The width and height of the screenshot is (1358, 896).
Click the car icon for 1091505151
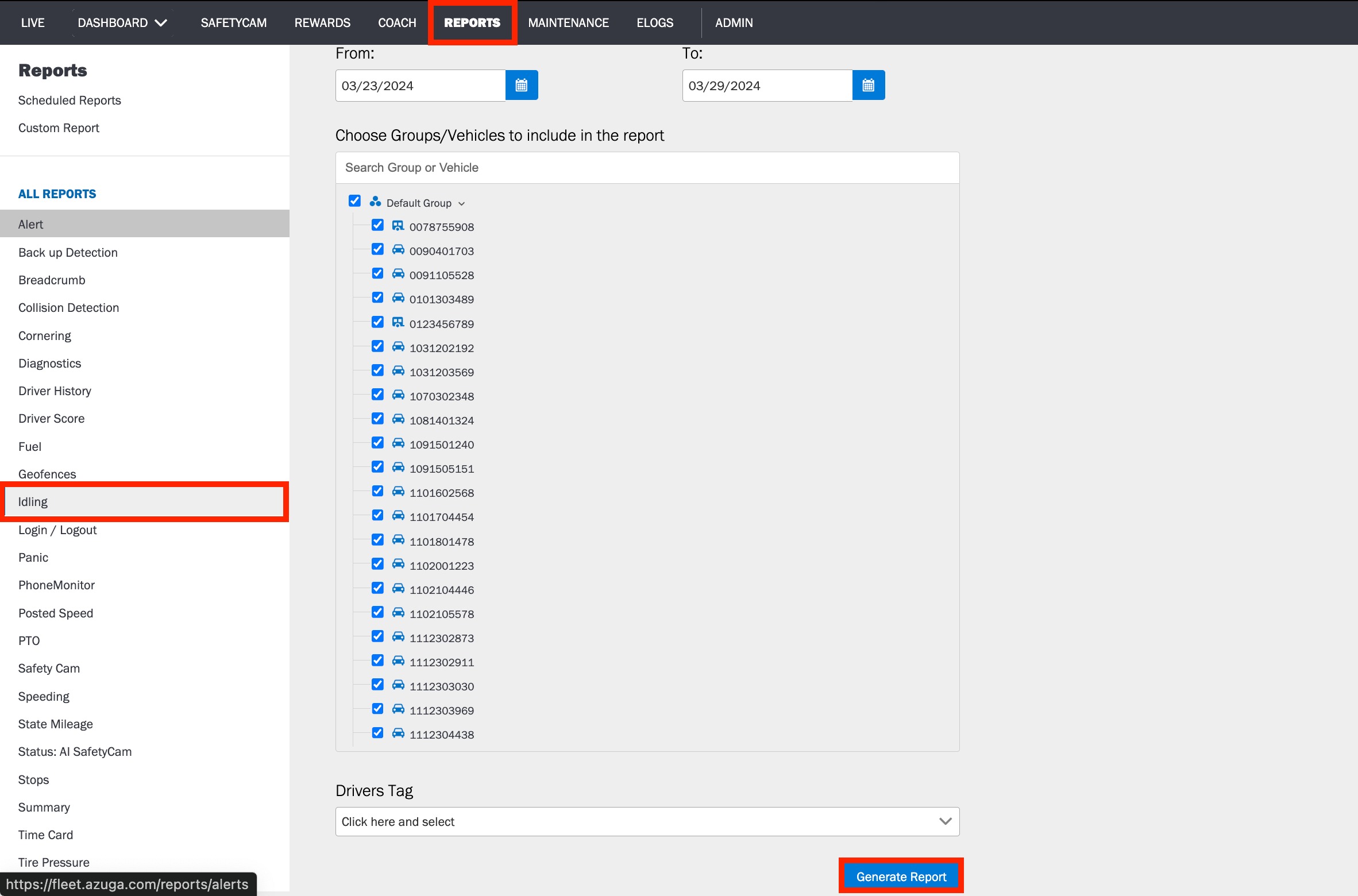pos(398,468)
